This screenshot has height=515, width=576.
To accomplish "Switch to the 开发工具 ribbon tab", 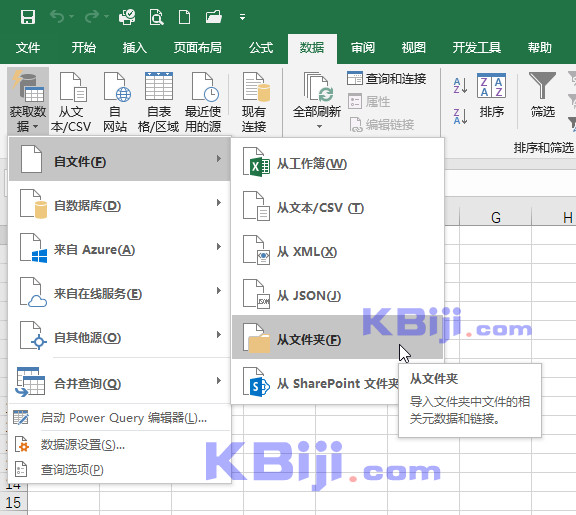I will click(x=476, y=48).
